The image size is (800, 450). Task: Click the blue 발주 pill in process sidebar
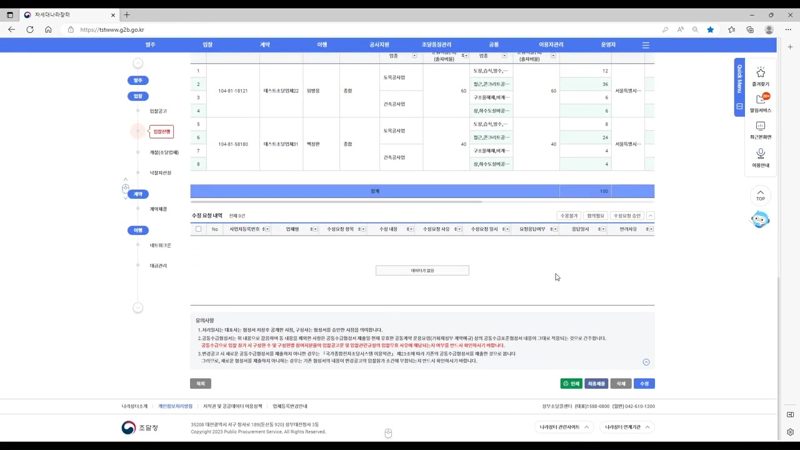(x=138, y=80)
